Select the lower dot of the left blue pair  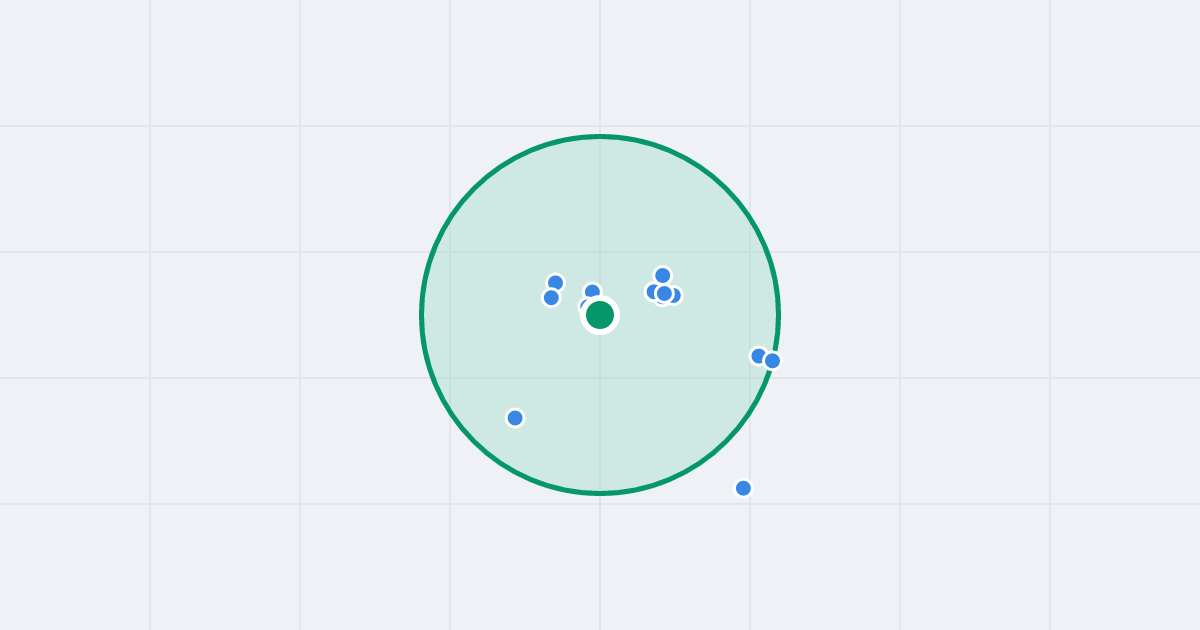(551, 298)
